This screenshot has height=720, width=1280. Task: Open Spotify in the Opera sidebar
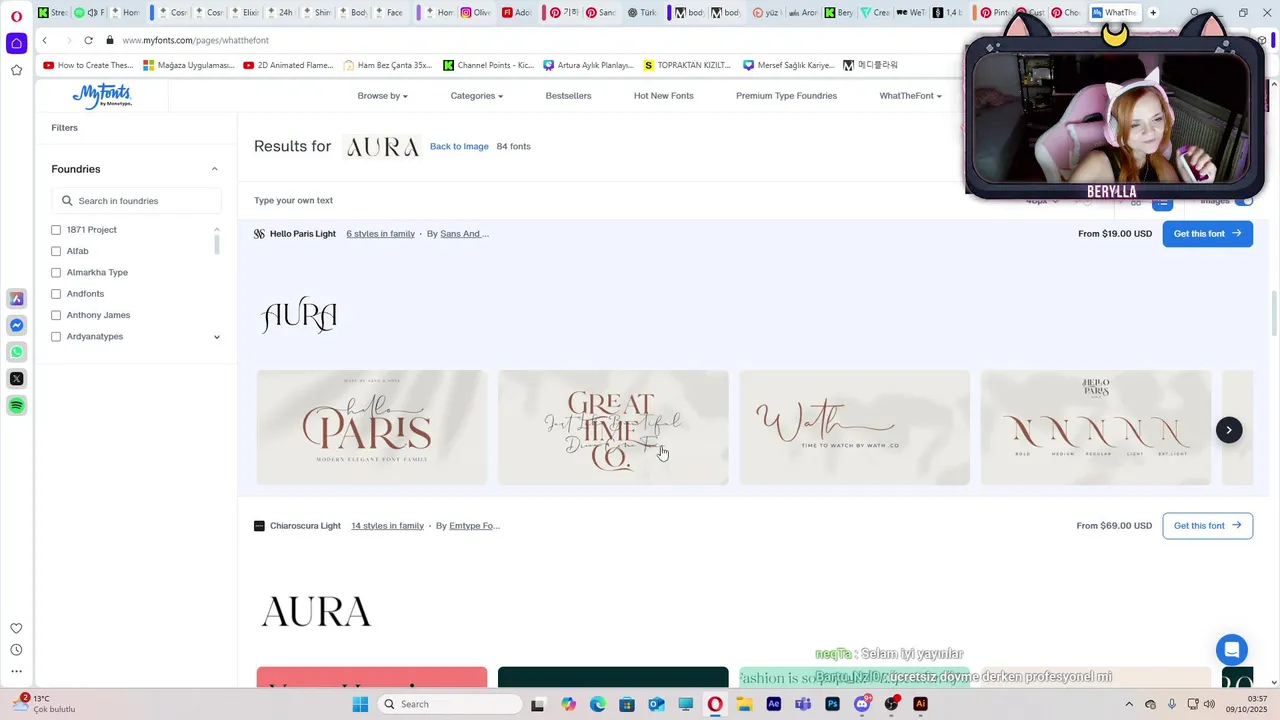click(16, 405)
